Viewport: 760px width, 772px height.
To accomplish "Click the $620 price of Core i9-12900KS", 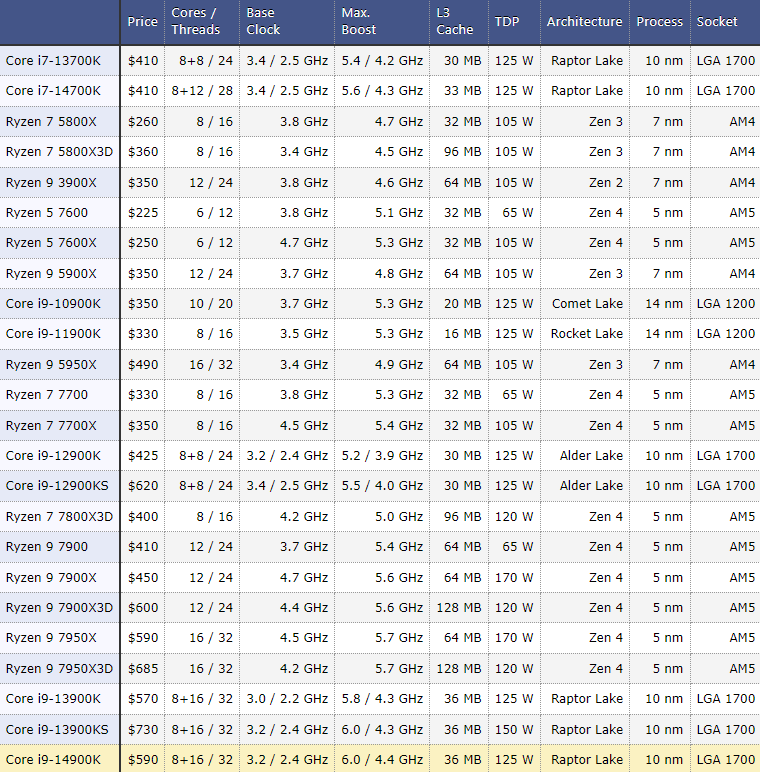I will (x=143, y=486).
